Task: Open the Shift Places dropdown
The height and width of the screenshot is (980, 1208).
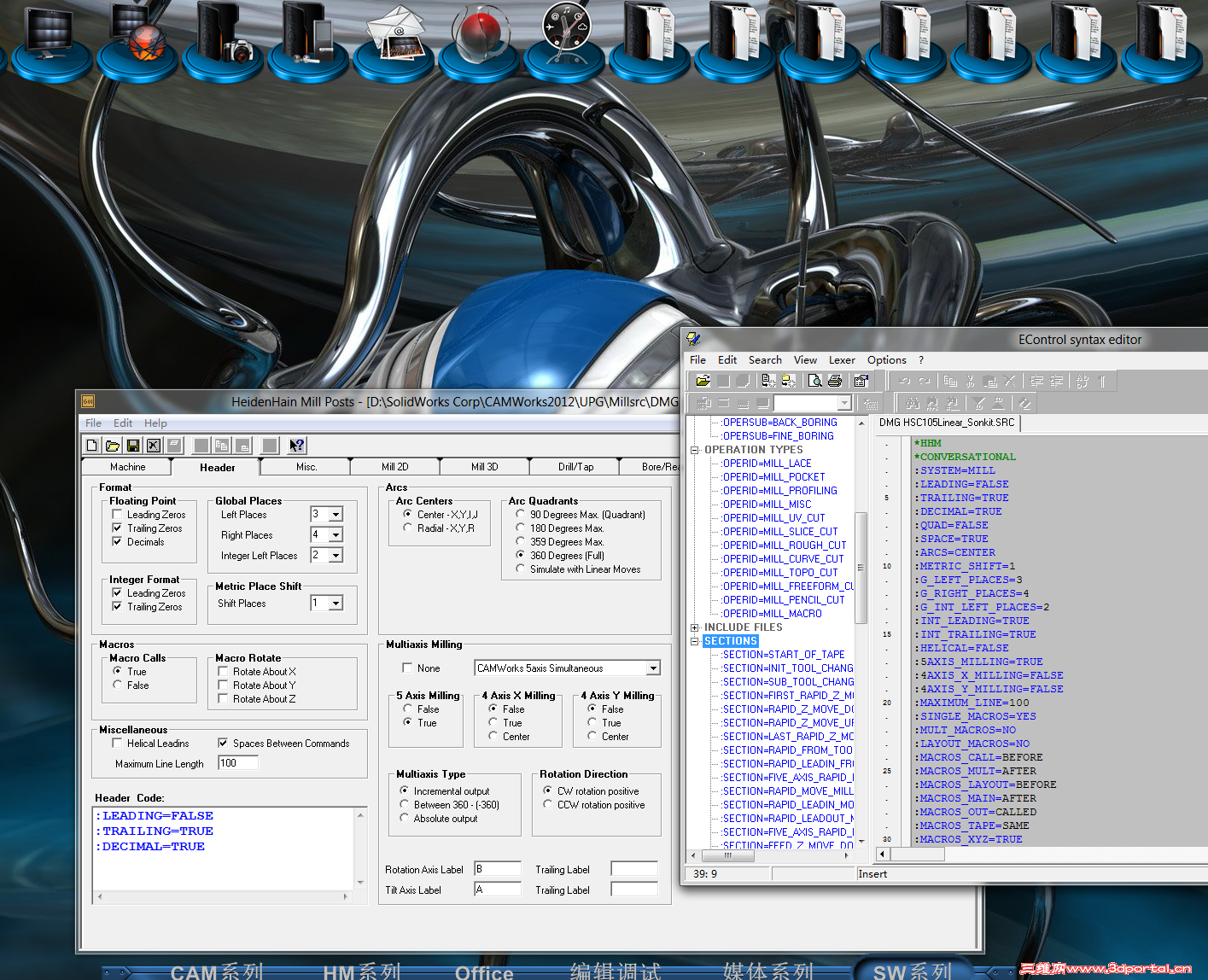Action: pos(336,603)
